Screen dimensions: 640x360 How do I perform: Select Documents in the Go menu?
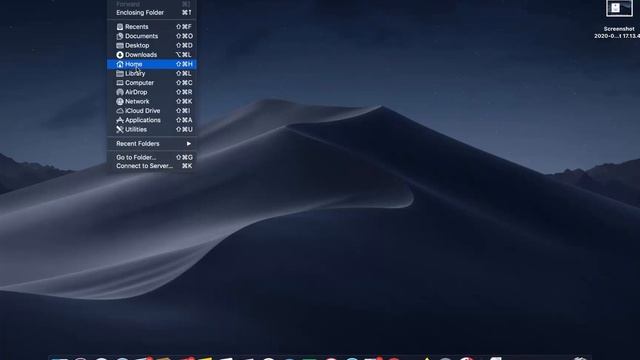pyautogui.click(x=152, y=36)
